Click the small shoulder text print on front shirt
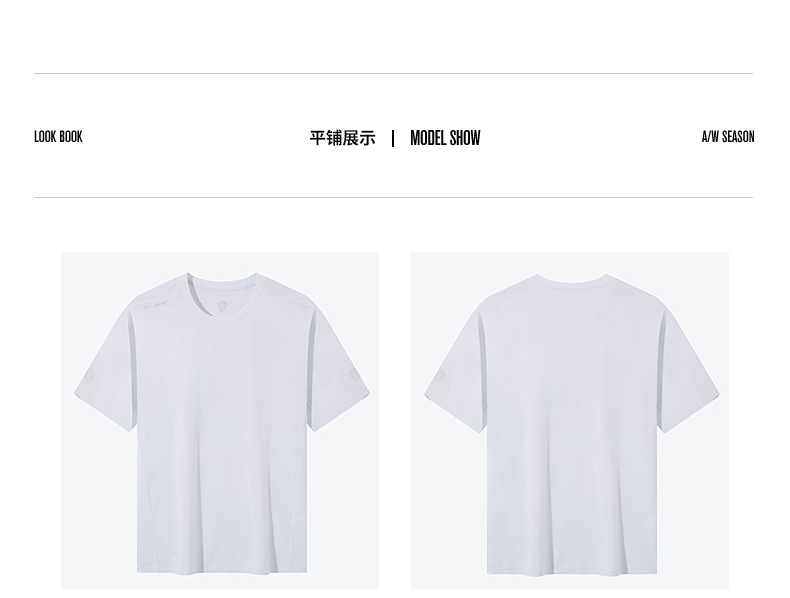The width and height of the screenshot is (790, 598). coord(155,304)
